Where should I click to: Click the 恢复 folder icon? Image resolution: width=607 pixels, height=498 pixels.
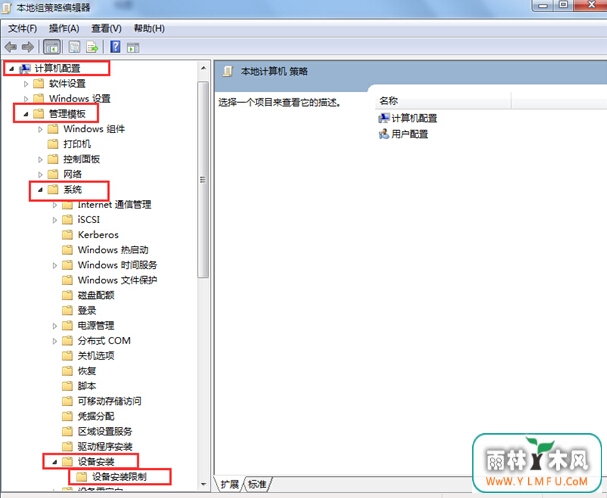67,371
